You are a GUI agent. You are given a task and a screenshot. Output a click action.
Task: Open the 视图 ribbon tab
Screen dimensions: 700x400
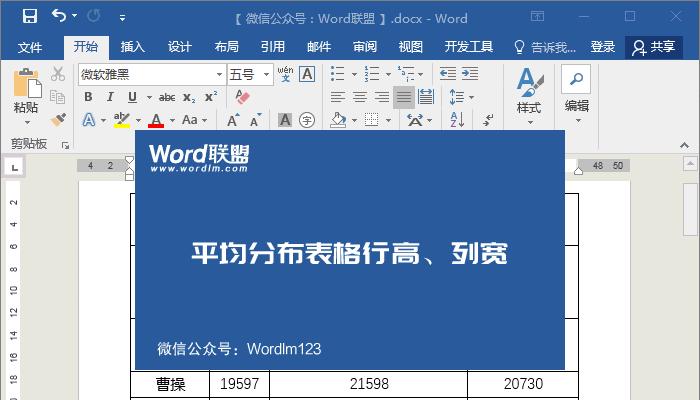point(410,47)
